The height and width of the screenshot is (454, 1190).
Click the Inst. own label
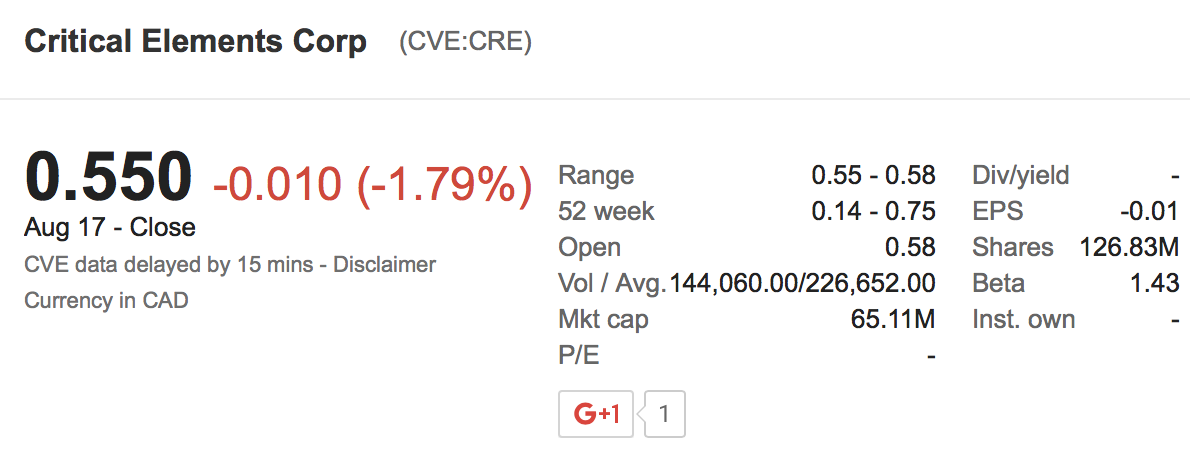[1024, 320]
